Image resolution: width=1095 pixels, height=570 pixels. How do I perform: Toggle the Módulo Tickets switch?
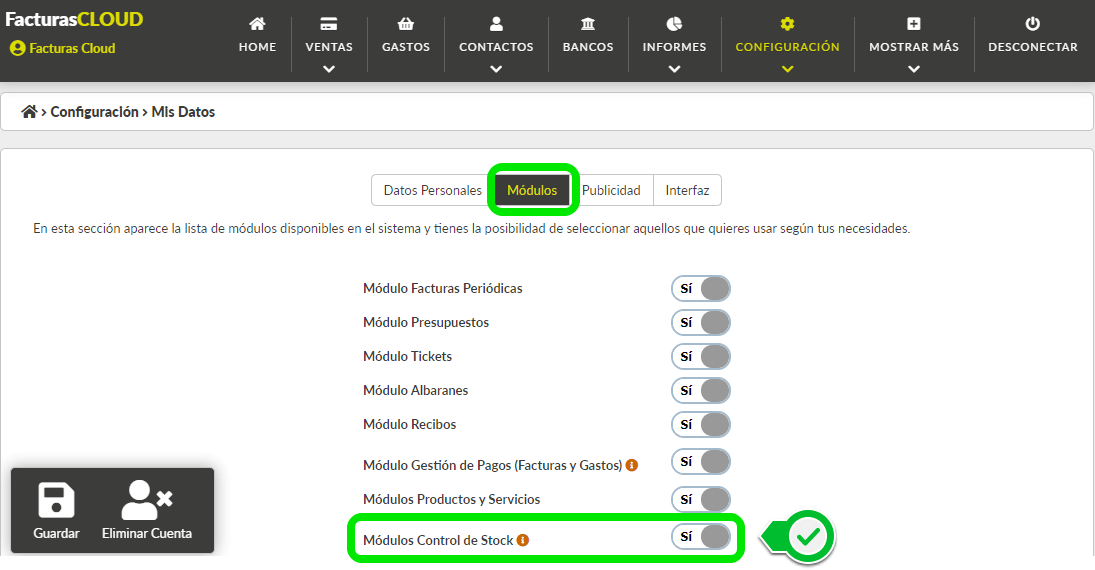(x=701, y=356)
